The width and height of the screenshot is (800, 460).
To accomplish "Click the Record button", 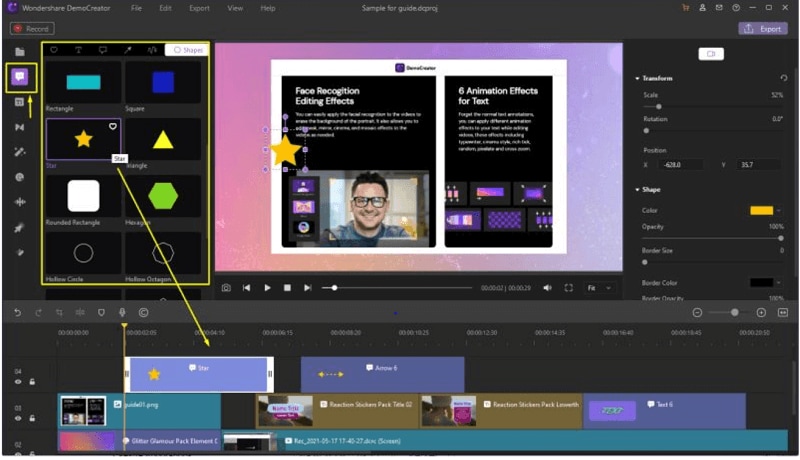I will tap(32, 29).
